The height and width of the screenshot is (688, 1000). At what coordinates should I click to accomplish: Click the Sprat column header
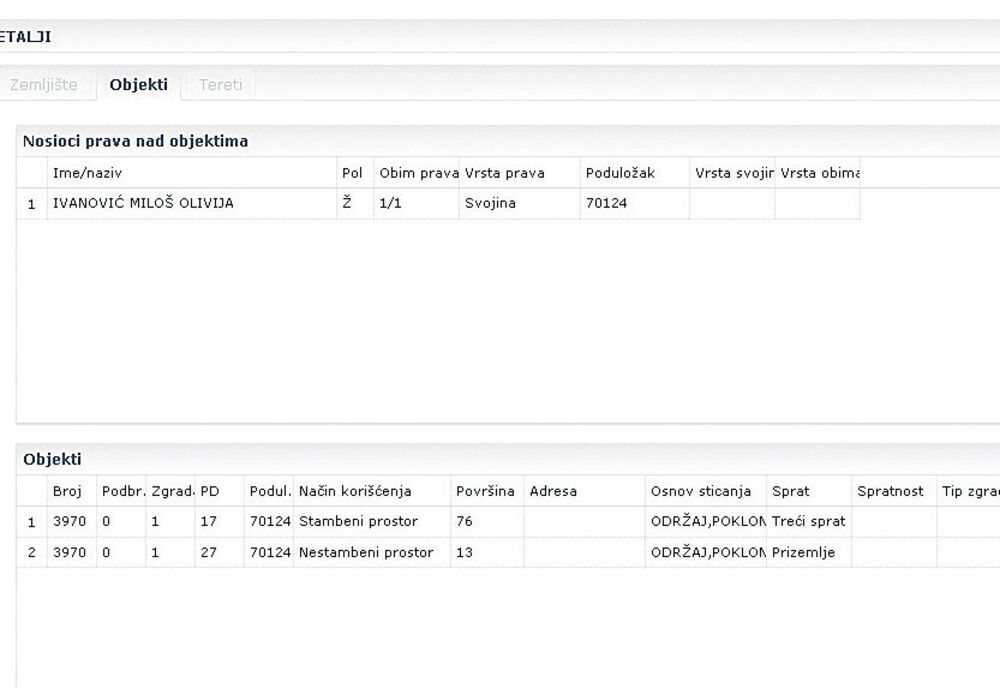791,491
